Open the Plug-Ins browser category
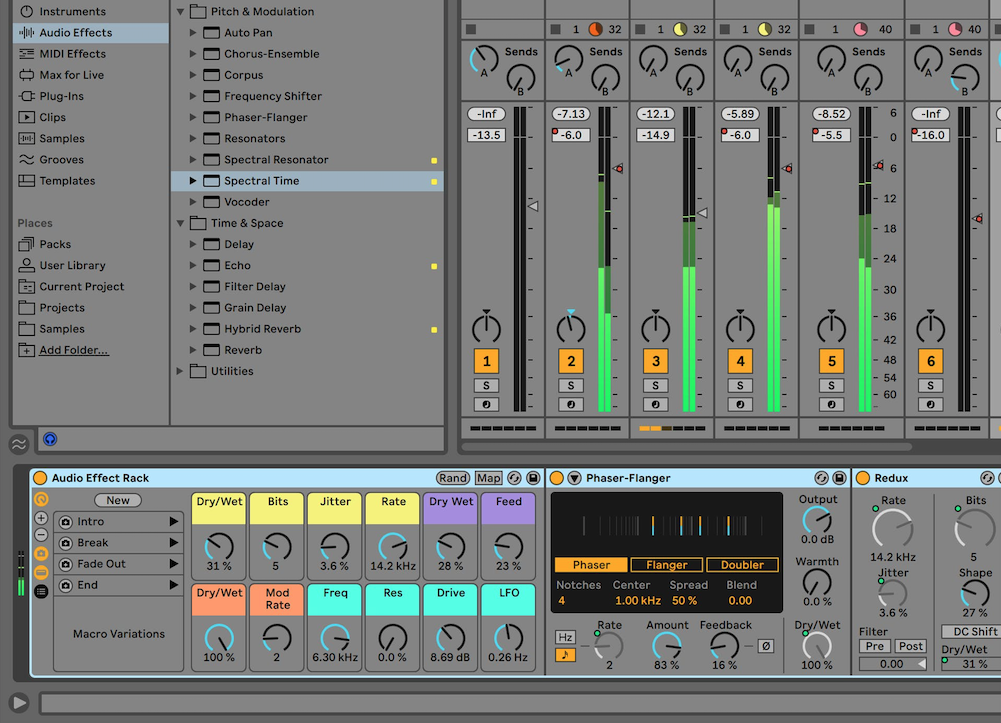This screenshot has height=723, width=1001. click(60, 96)
